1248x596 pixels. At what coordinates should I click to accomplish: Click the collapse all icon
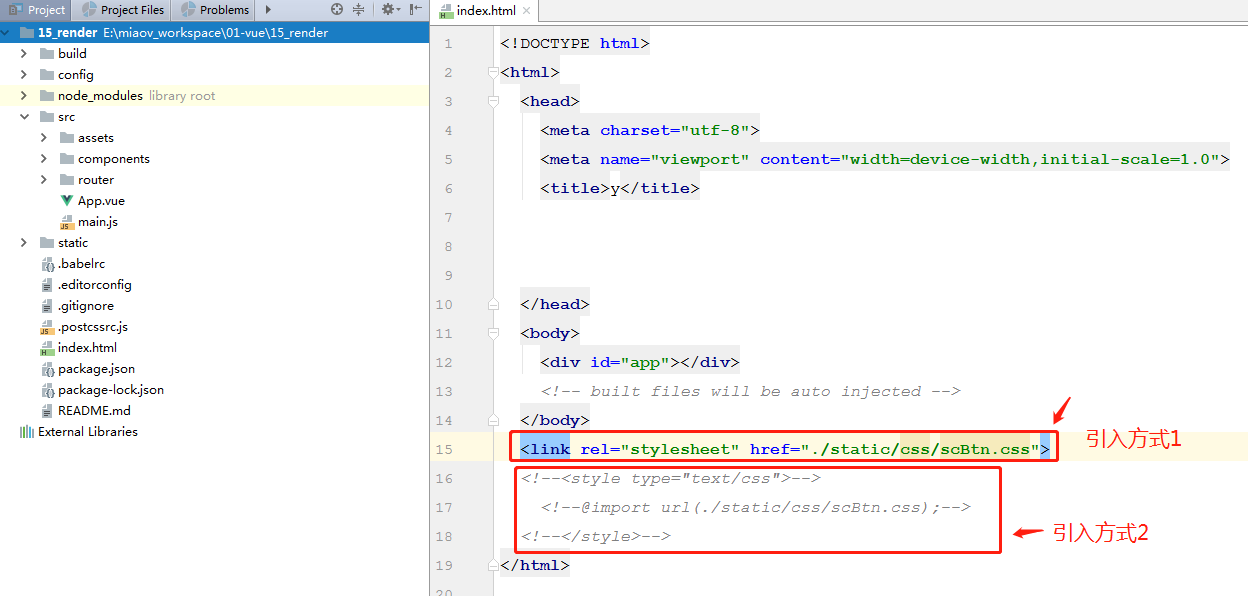coord(359,10)
